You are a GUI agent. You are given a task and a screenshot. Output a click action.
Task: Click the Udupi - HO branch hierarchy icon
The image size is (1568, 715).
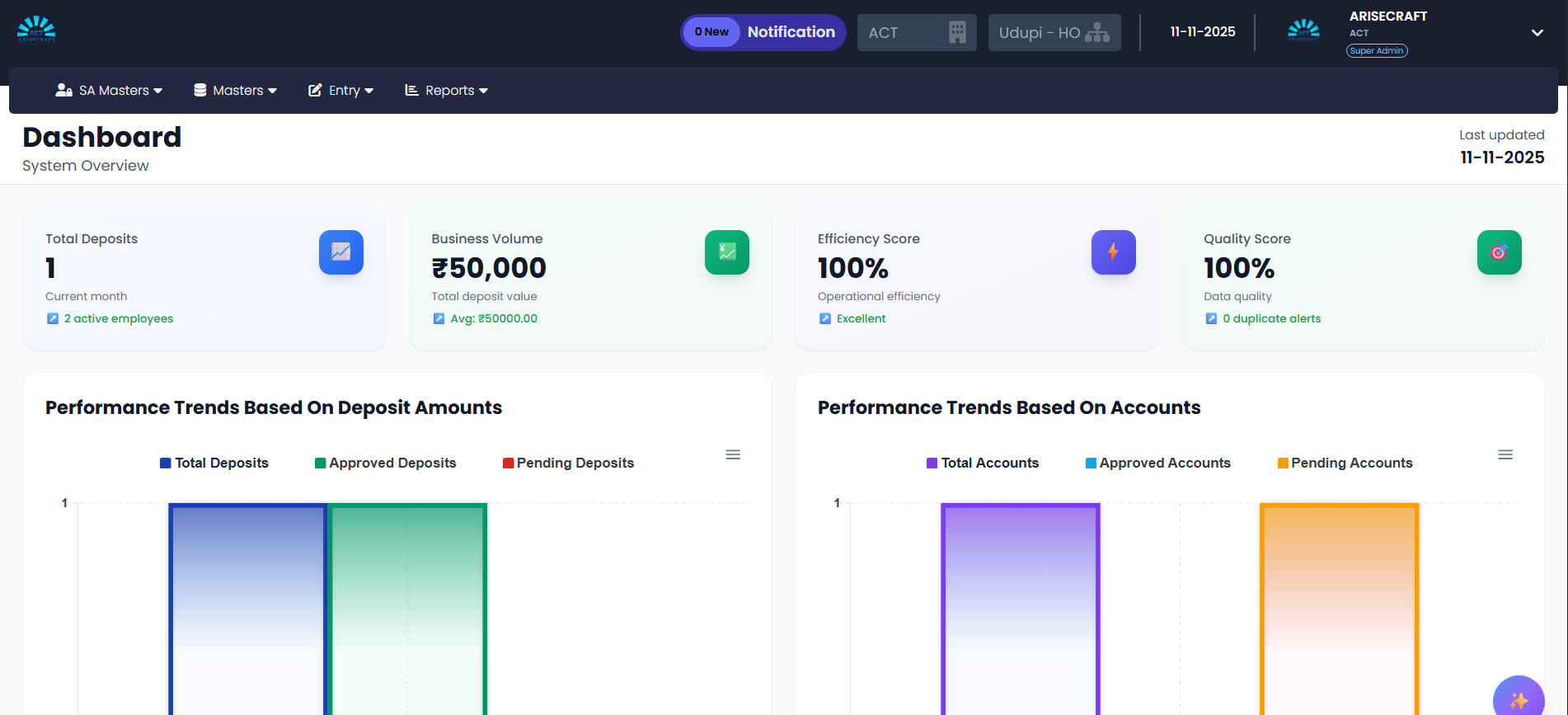click(1097, 33)
